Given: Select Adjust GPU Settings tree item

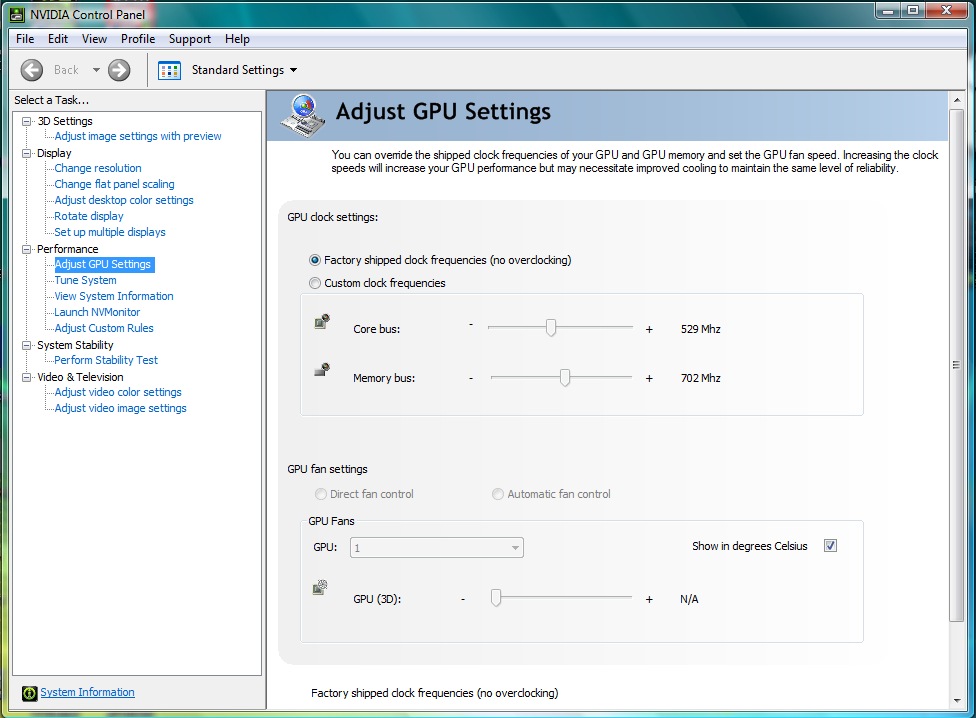Looking at the screenshot, I should (x=103, y=264).
